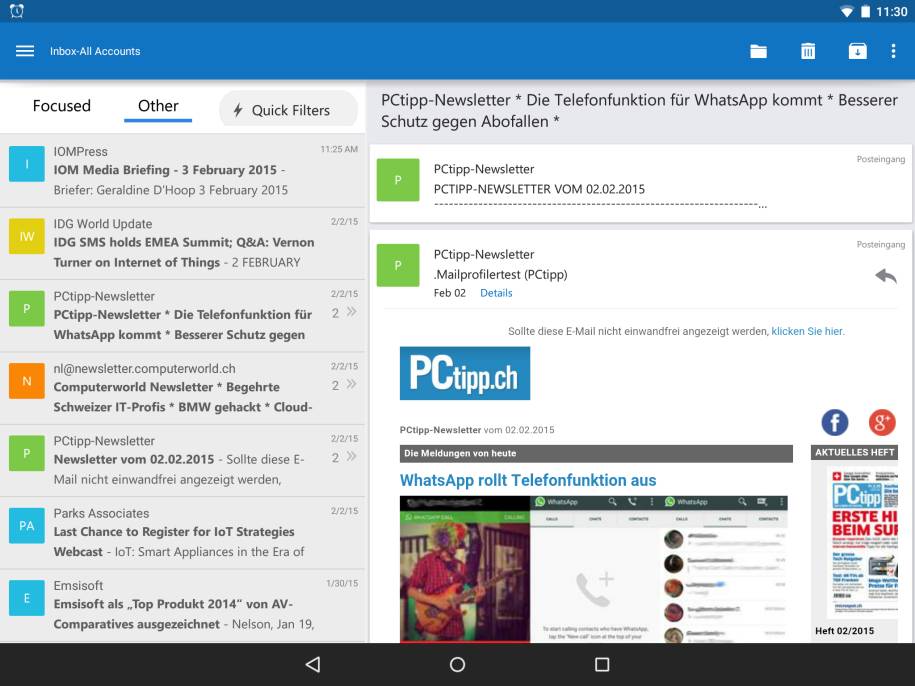The height and width of the screenshot is (686, 915).
Task: Open the WhatsApp article screenshot image
Action: (594, 569)
